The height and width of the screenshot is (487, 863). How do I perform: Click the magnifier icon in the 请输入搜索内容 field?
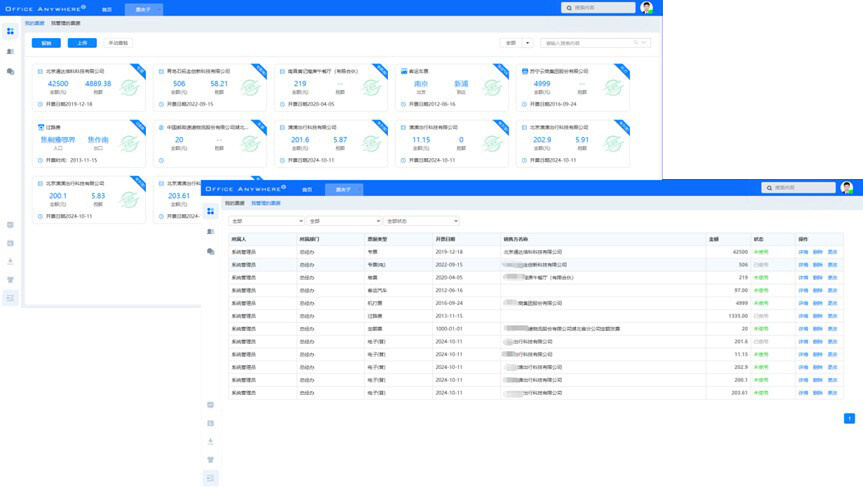636,43
